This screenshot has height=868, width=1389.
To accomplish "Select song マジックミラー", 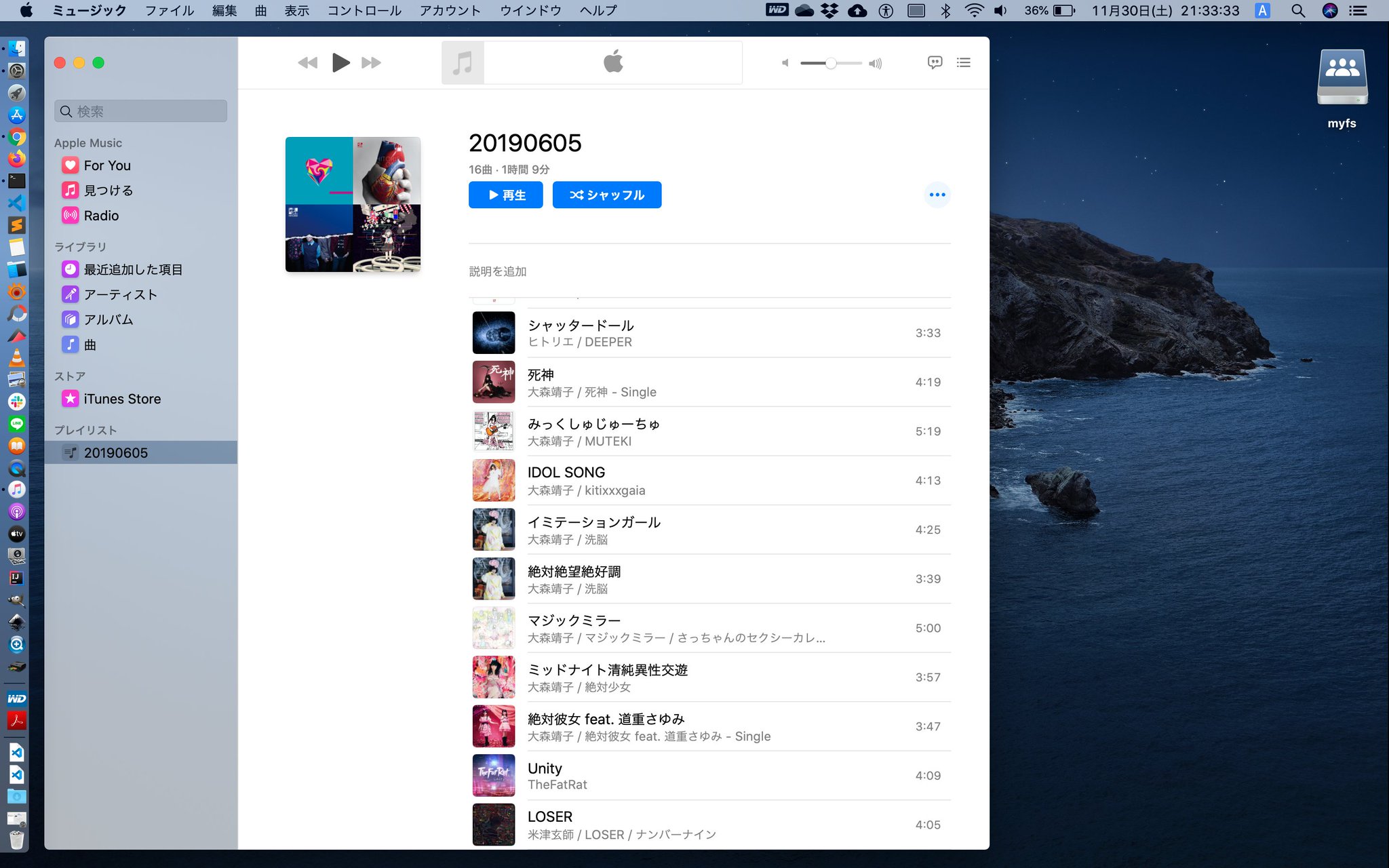I will 711,628.
